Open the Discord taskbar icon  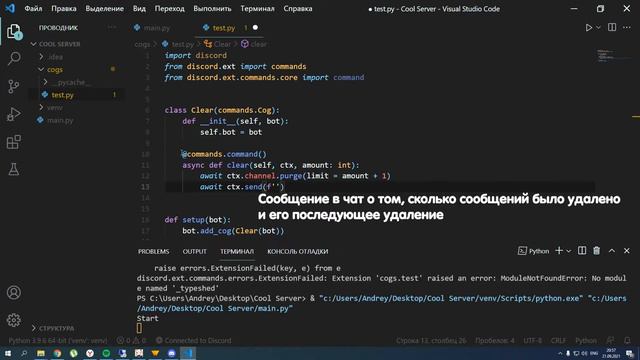click(x=171, y=353)
